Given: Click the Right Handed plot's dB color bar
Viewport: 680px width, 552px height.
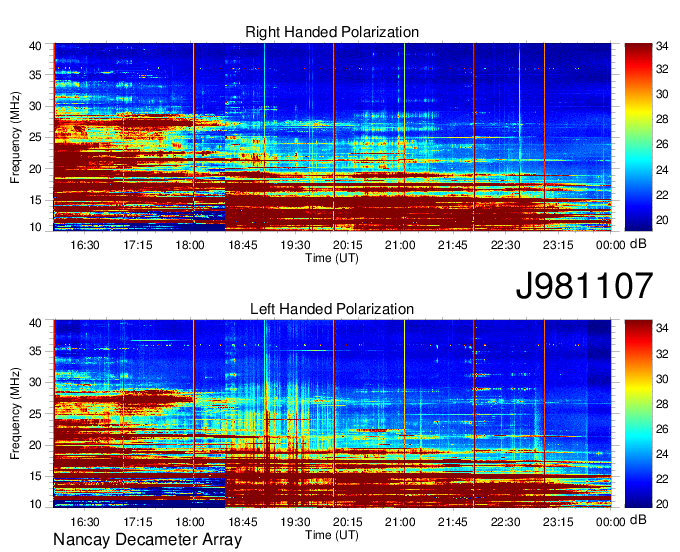Looking at the screenshot, I should coord(638,137).
